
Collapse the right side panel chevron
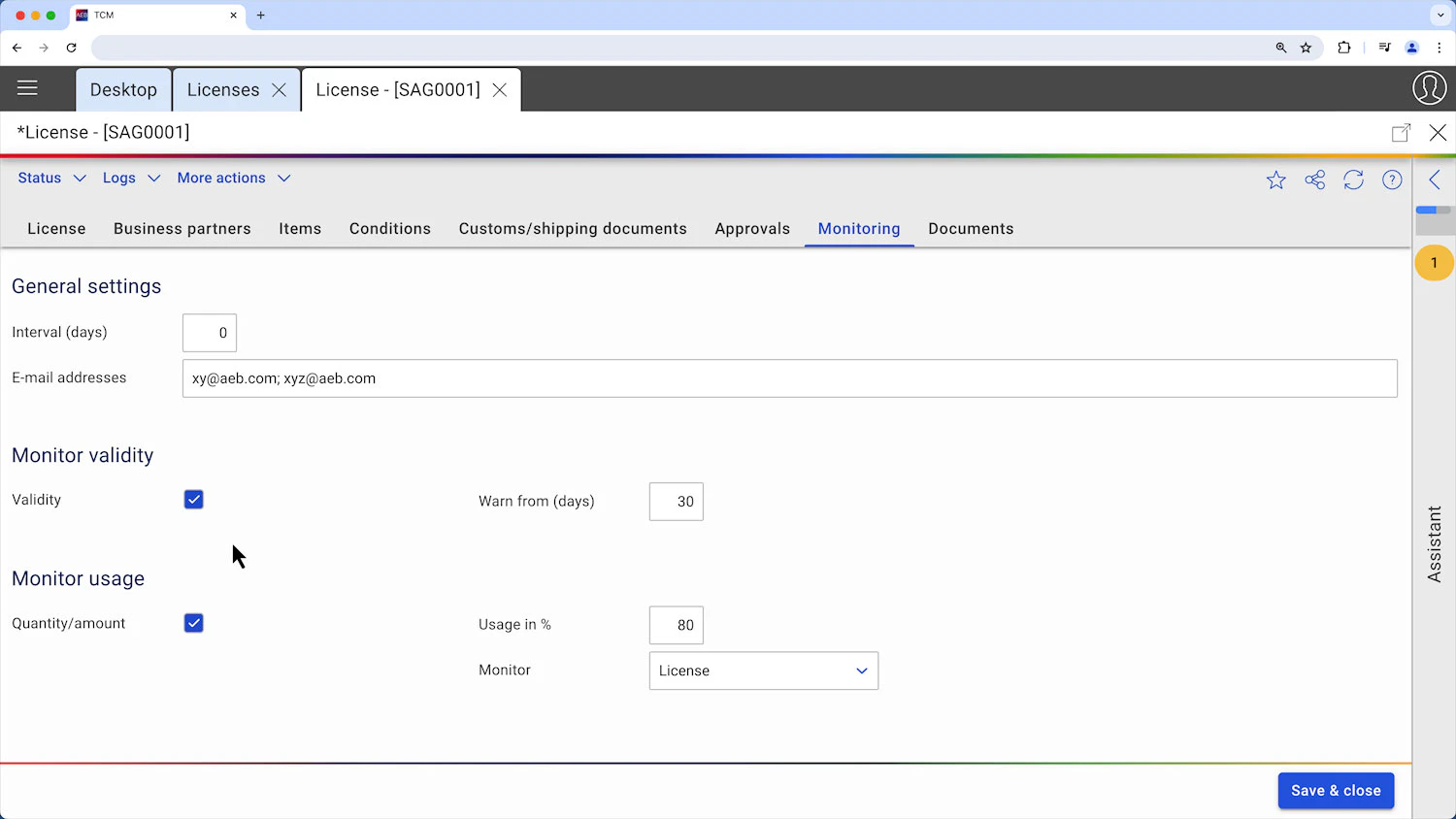(x=1436, y=180)
